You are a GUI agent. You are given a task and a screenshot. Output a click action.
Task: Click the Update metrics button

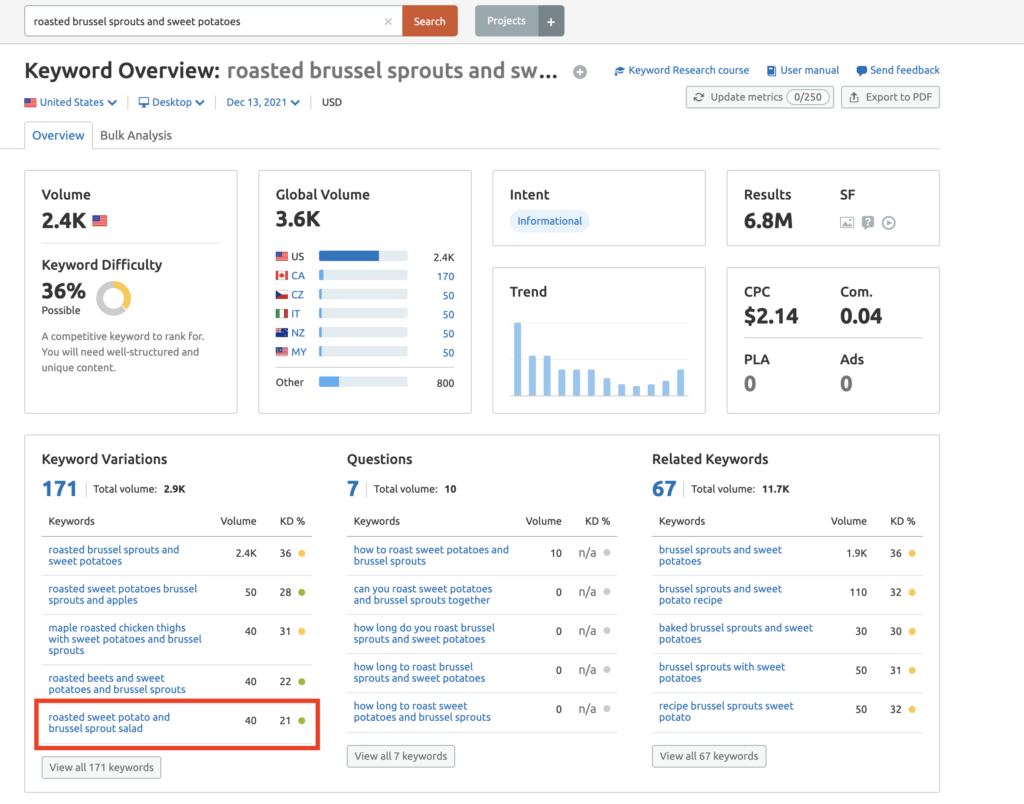[760, 97]
